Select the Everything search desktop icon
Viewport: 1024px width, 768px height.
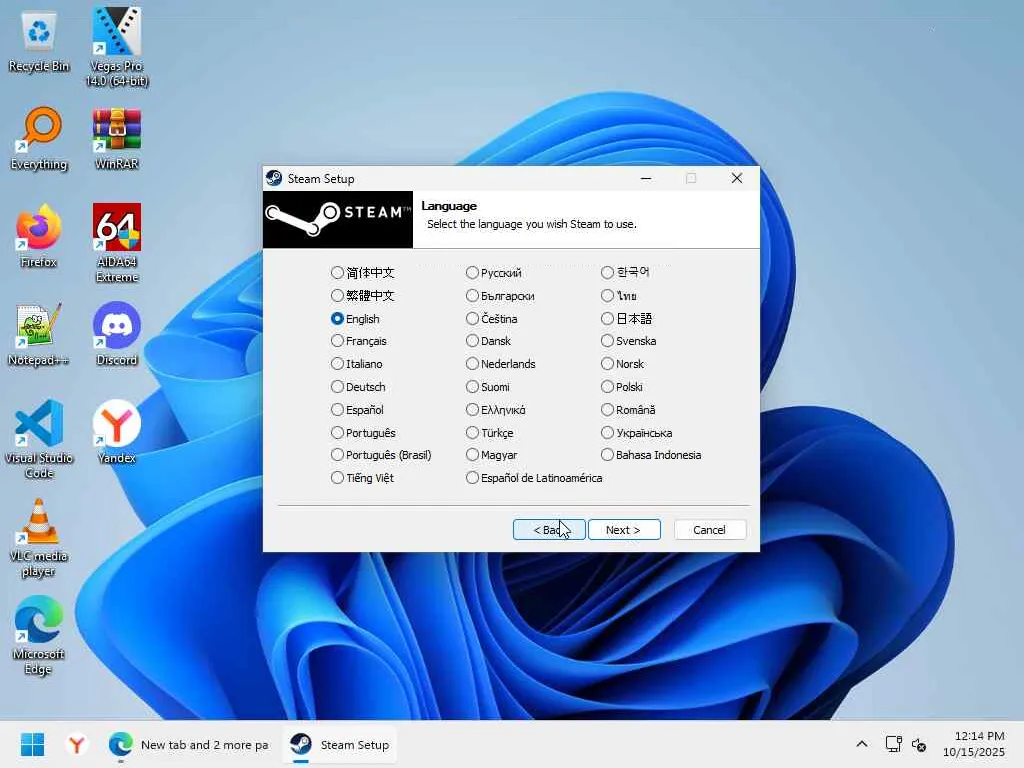39,139
